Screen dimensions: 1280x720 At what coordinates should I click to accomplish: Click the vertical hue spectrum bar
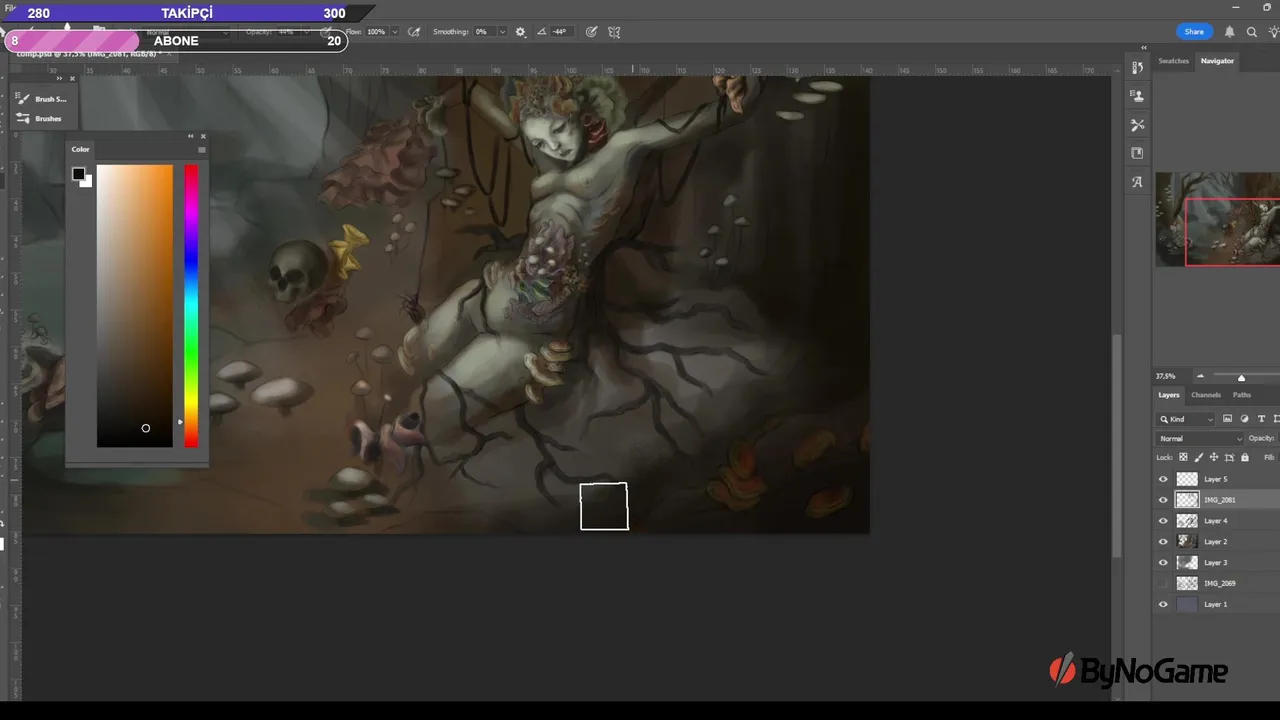click(191, 306)
